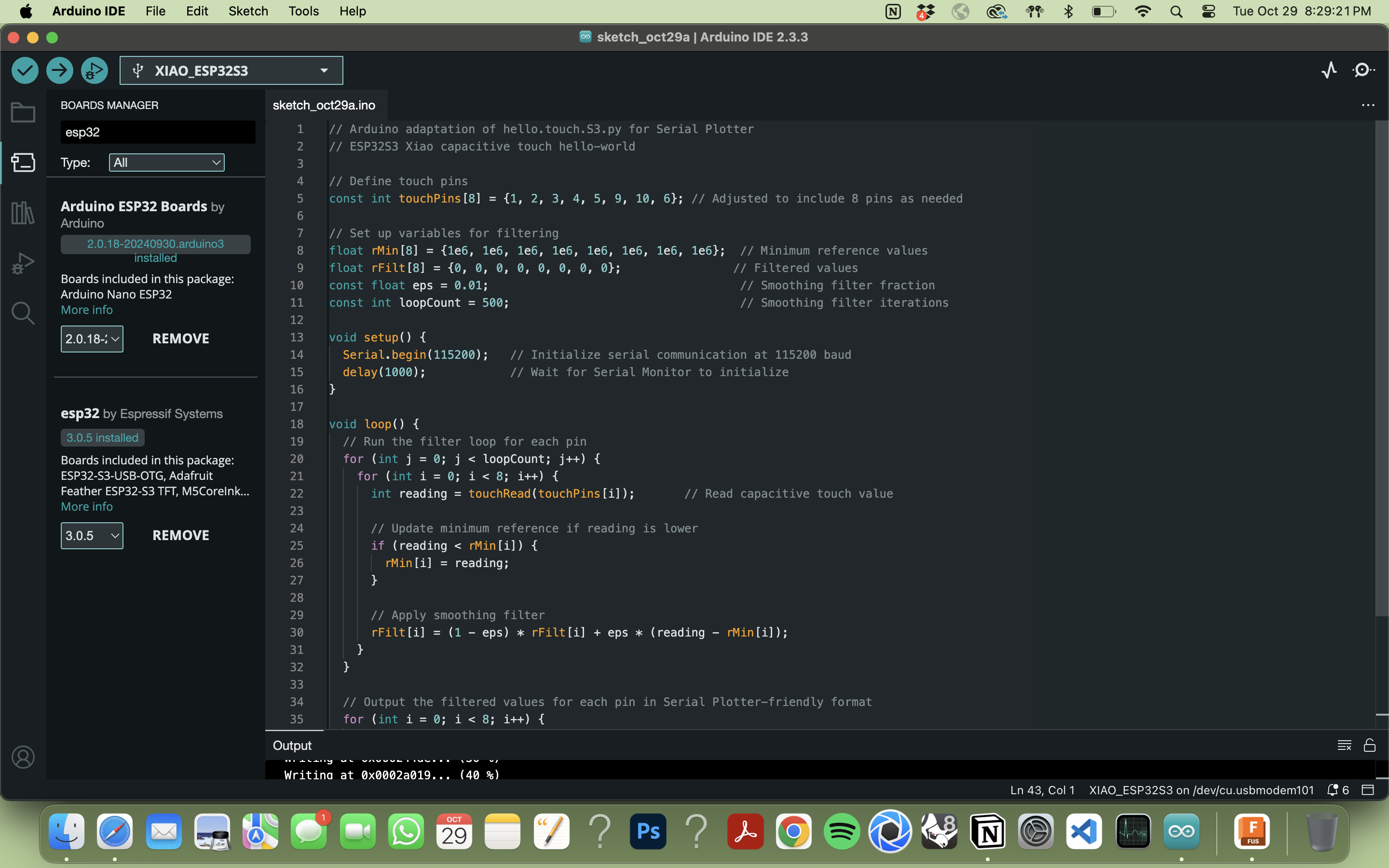The width and height of the screenshot is (1389, 868).
Task: Click the Output panel label
Action: [x=292, y=745]
